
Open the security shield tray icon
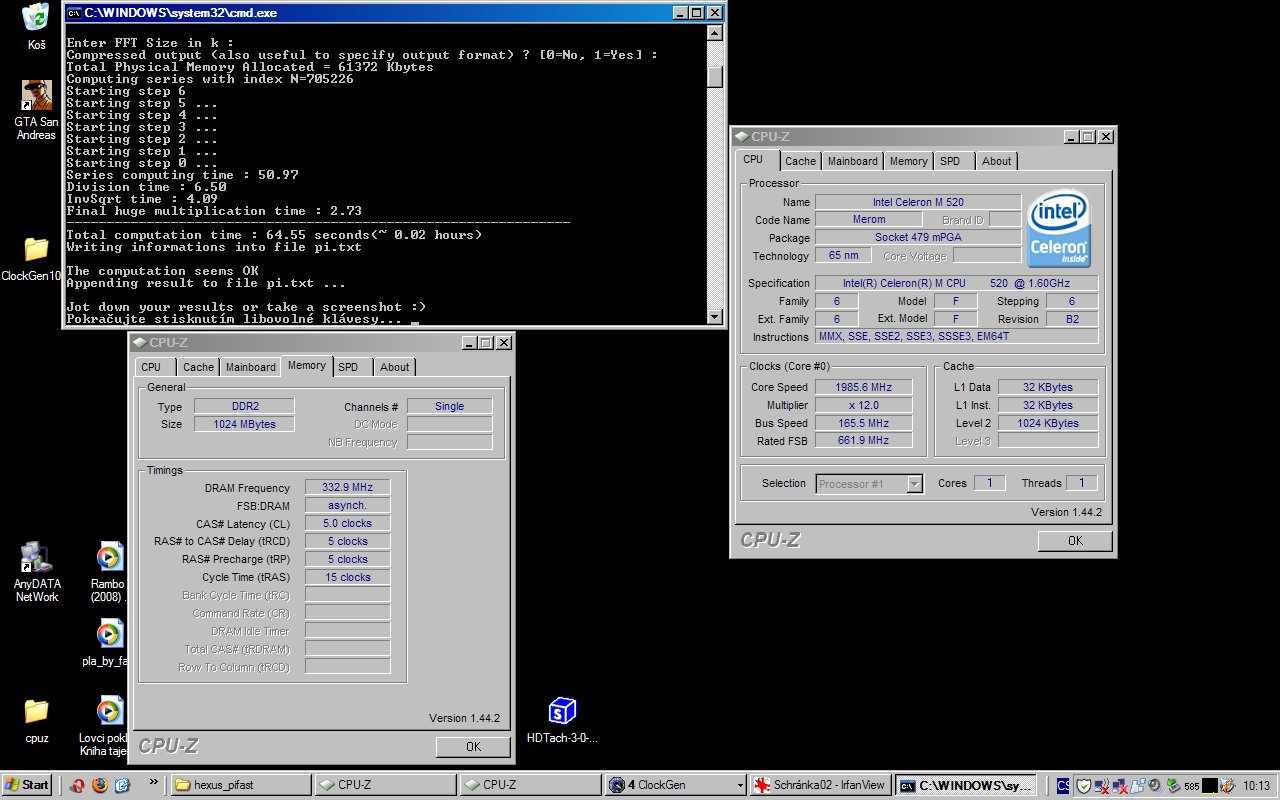[x=1083, y=785]
